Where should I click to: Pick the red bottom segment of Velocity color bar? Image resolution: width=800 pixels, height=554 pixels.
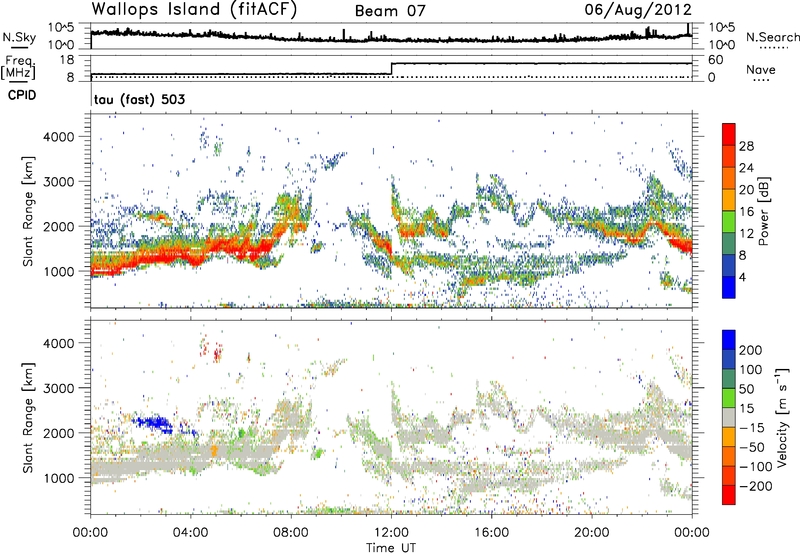tap(729, 495)
